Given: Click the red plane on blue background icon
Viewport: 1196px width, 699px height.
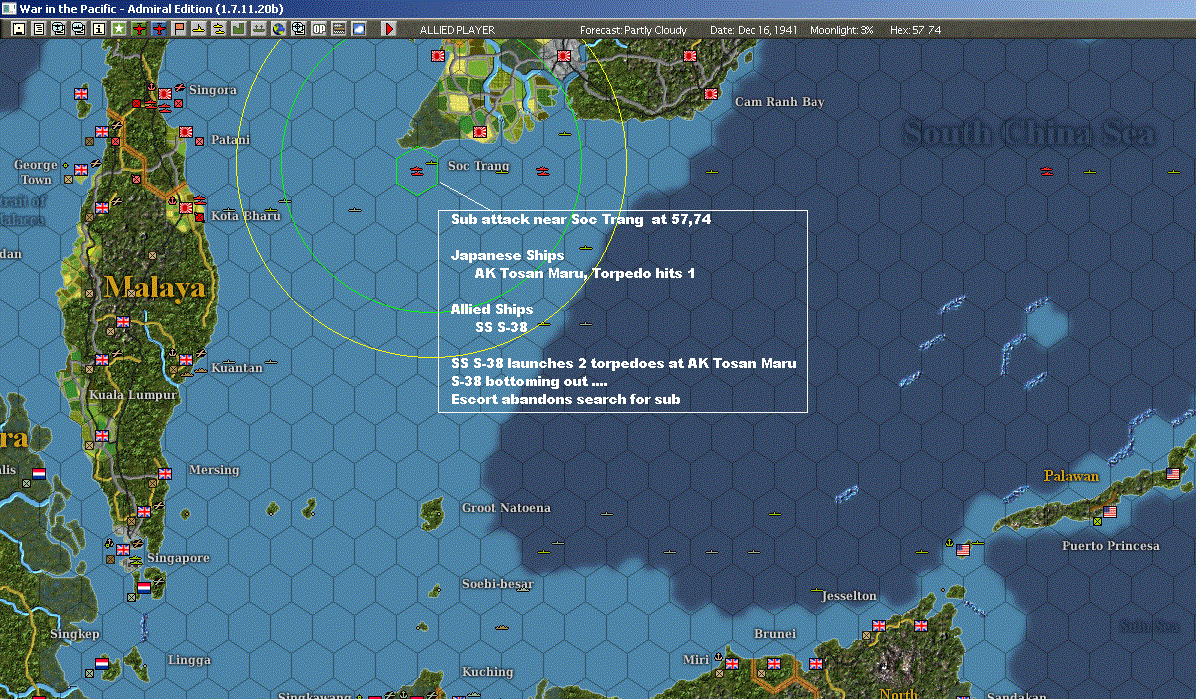Looking at the screenshot, I should [159, 29].
